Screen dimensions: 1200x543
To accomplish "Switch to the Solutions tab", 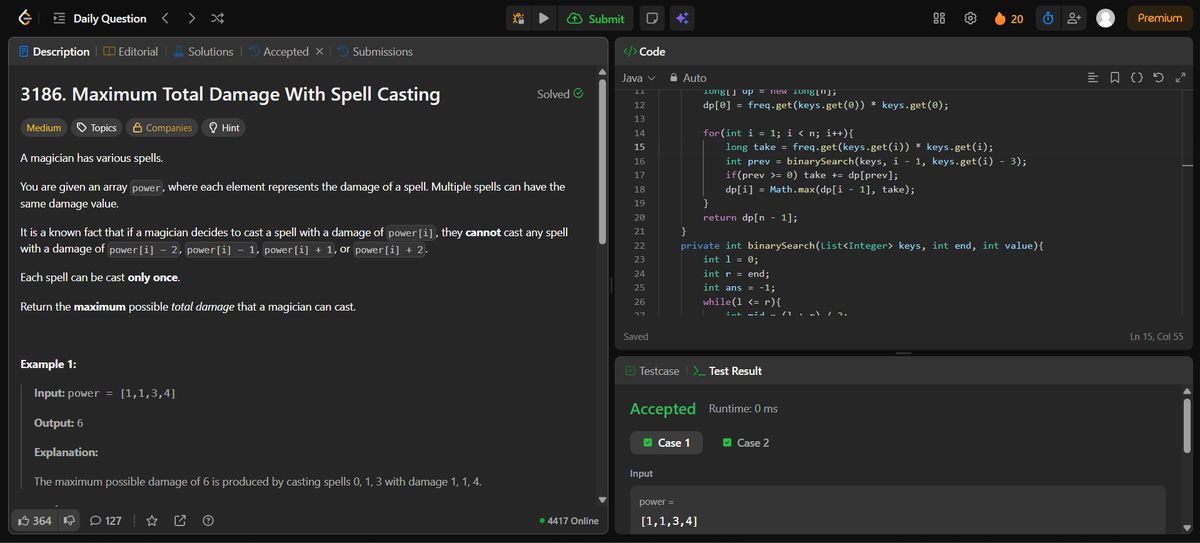I will [203, 51].
